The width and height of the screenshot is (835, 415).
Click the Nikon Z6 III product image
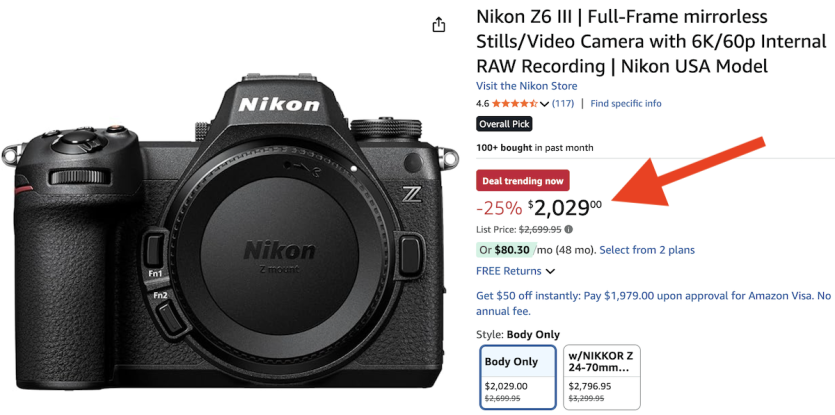(x=230, y=233)
